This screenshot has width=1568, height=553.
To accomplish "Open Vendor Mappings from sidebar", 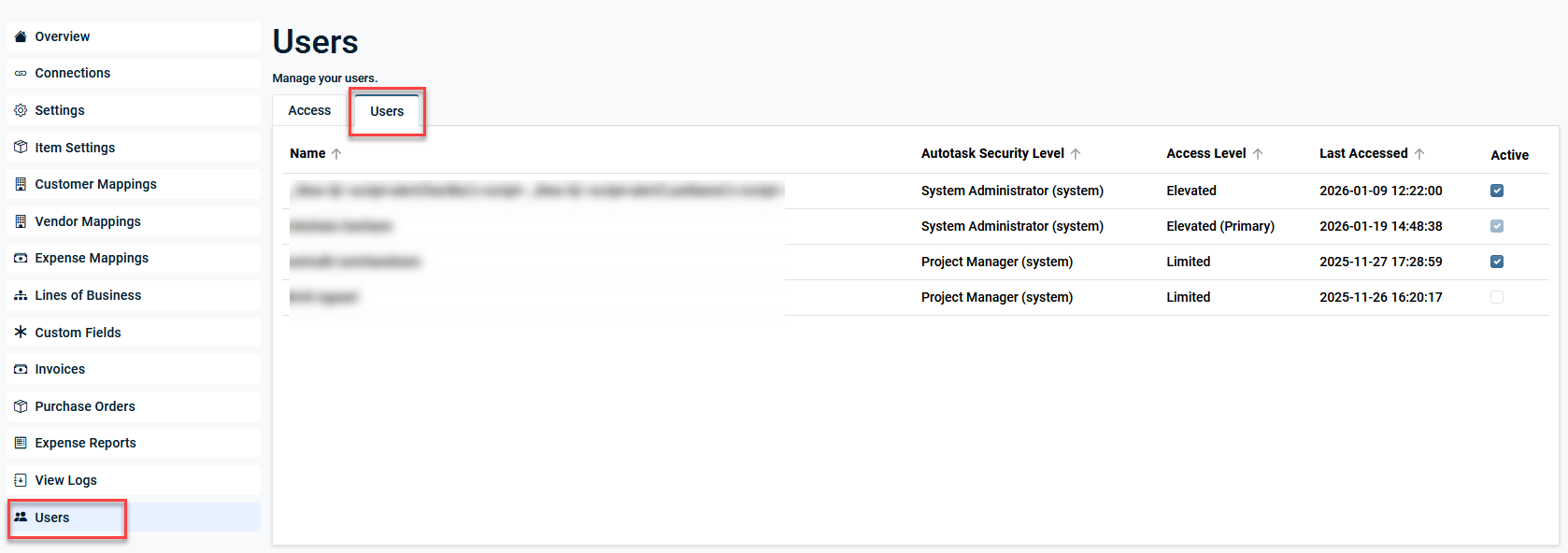I will click(x=88, y=221).
